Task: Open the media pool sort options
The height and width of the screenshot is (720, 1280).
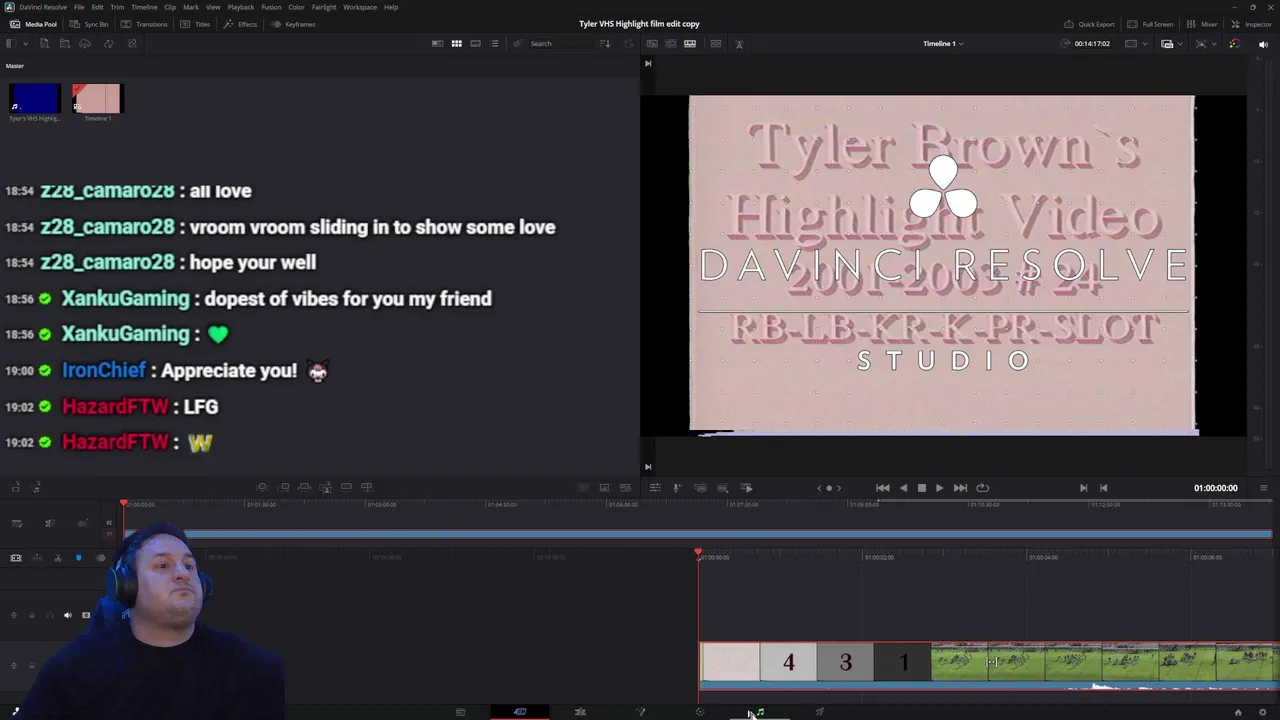Action: (x=604, y=44)
